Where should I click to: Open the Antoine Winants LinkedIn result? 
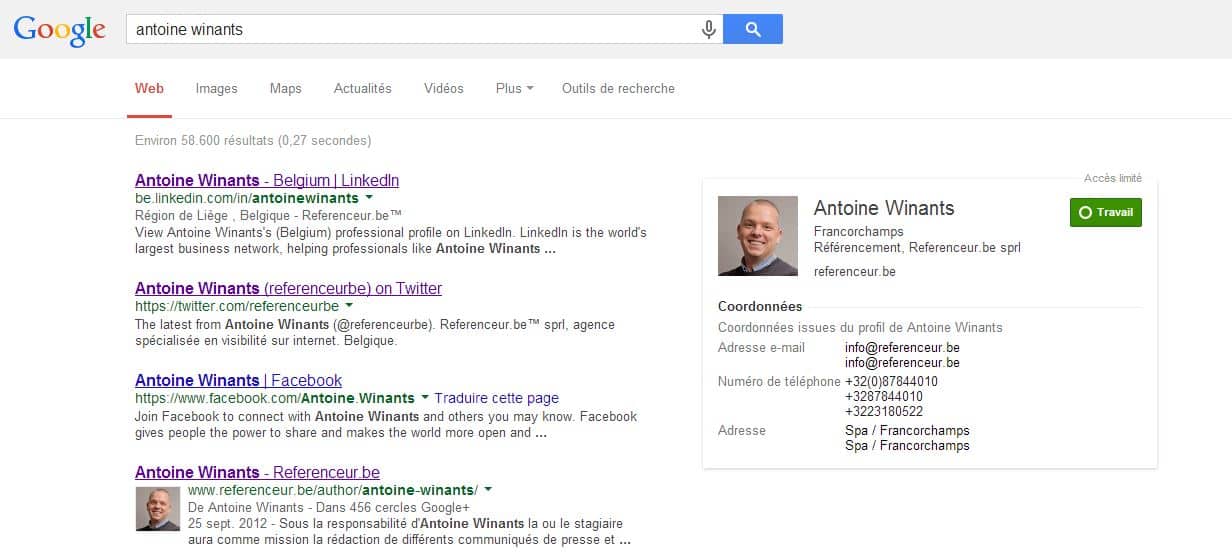coord(267,180)
